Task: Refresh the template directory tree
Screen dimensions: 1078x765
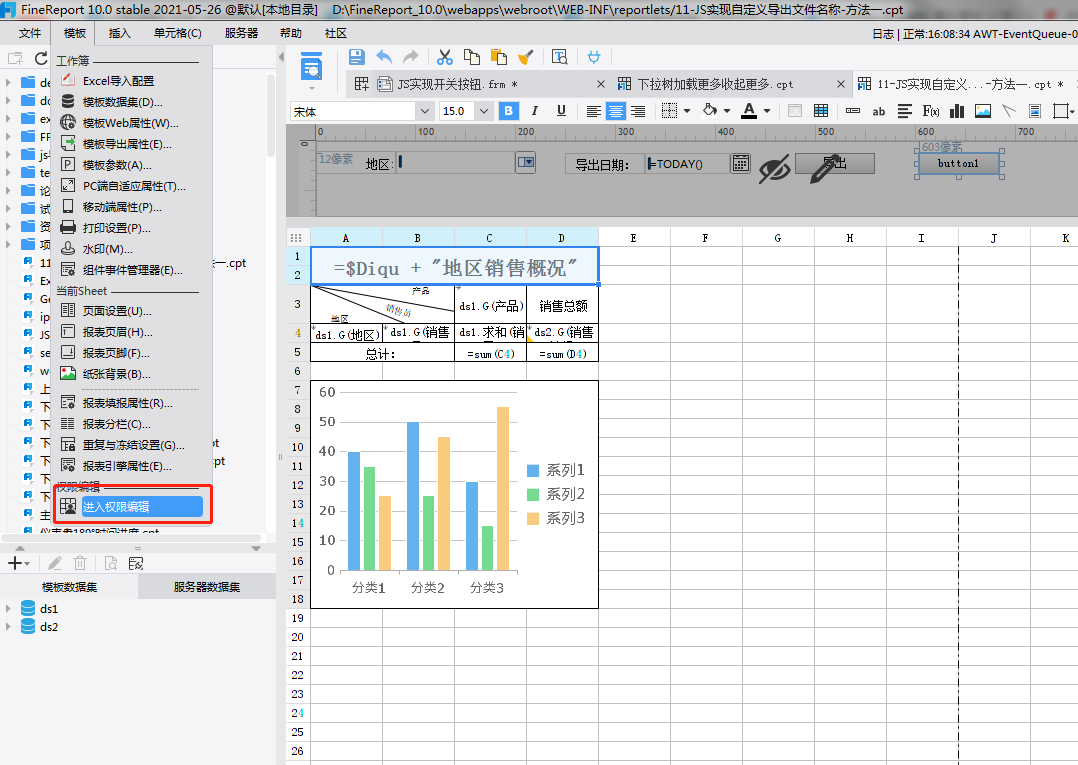Action: [x=41, y=58]
